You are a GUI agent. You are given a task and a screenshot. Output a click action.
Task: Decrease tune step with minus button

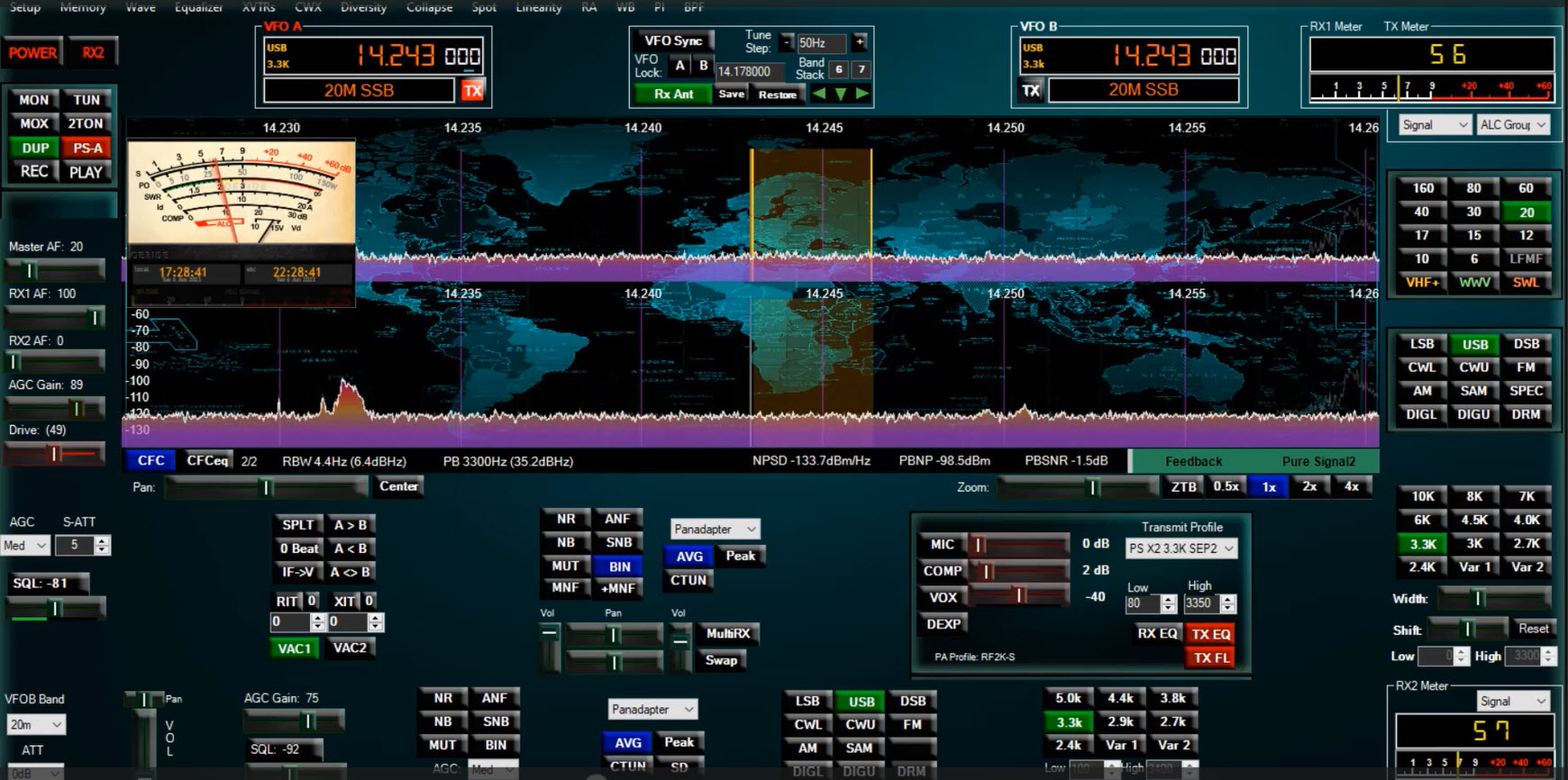click(x=787, y=42)
